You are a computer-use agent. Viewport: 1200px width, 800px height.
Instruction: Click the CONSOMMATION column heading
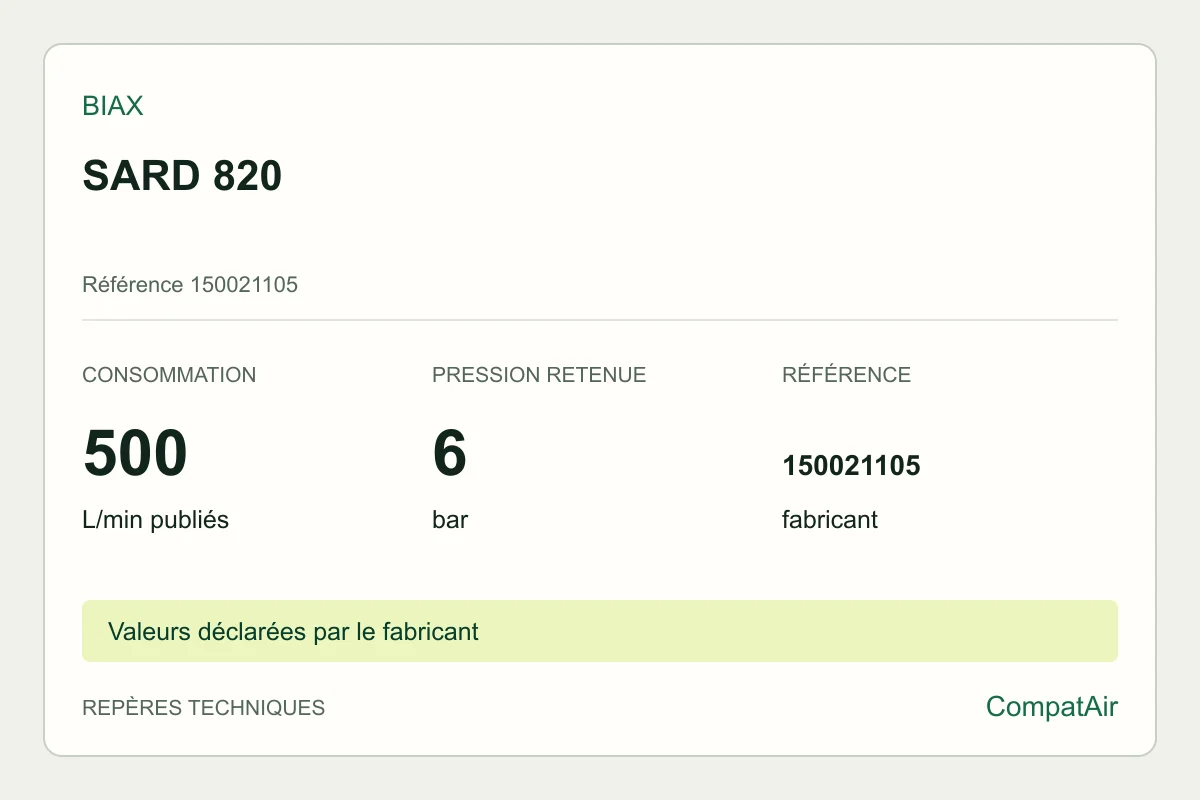click(169, 375)
